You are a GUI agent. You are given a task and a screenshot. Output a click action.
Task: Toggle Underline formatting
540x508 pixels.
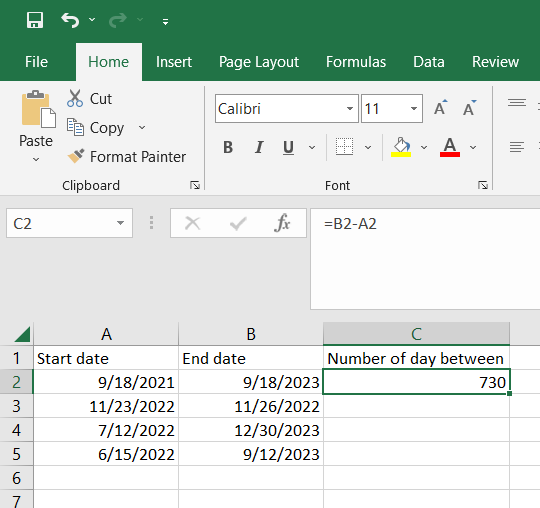(288, 147)
